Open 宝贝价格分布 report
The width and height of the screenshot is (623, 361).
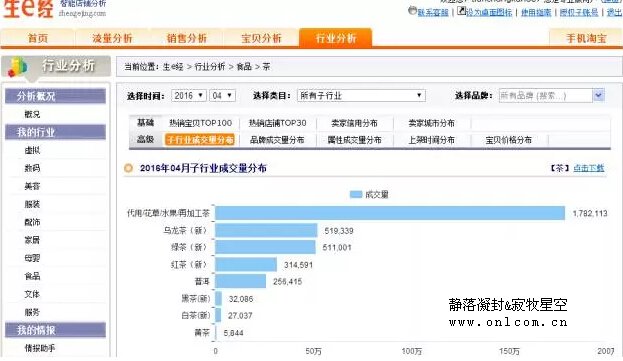508,140
